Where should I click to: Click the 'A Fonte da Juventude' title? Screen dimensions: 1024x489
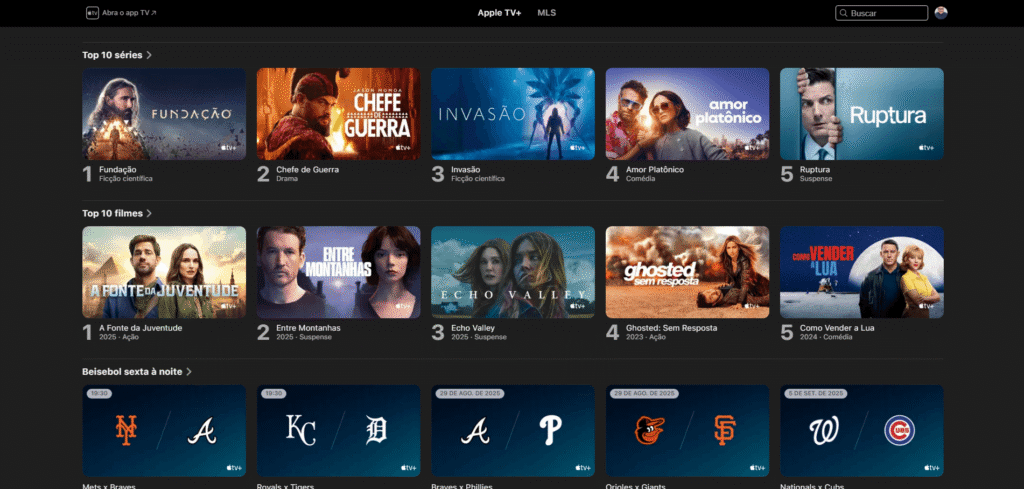pos(140,328)
